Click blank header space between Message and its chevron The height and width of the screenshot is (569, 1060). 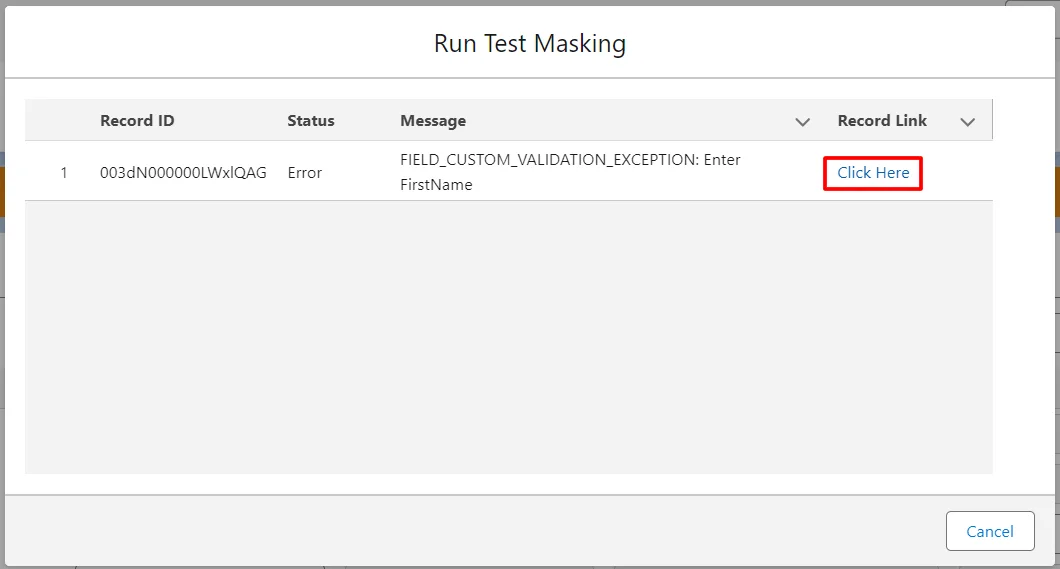click(x=630, y=121)
